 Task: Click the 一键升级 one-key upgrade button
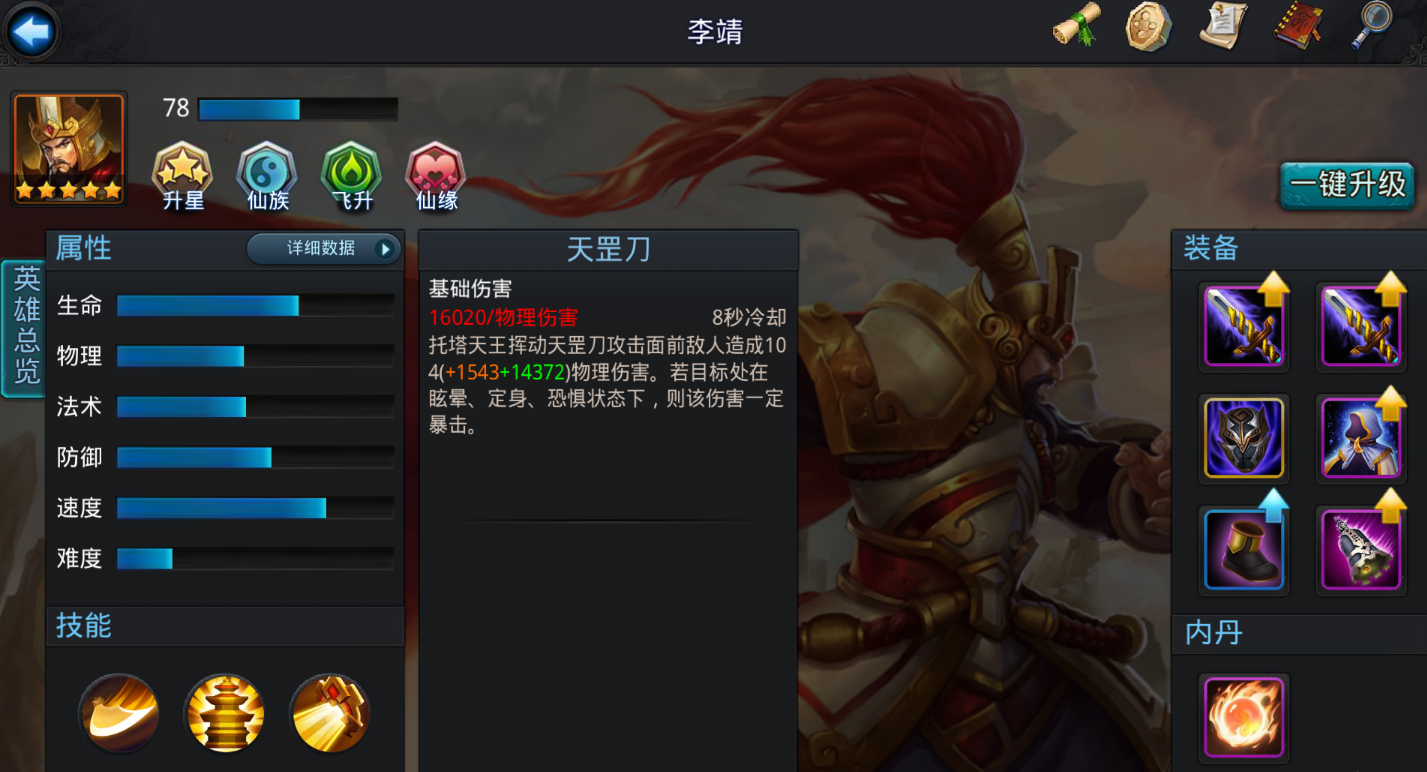tap(1347, 185)
